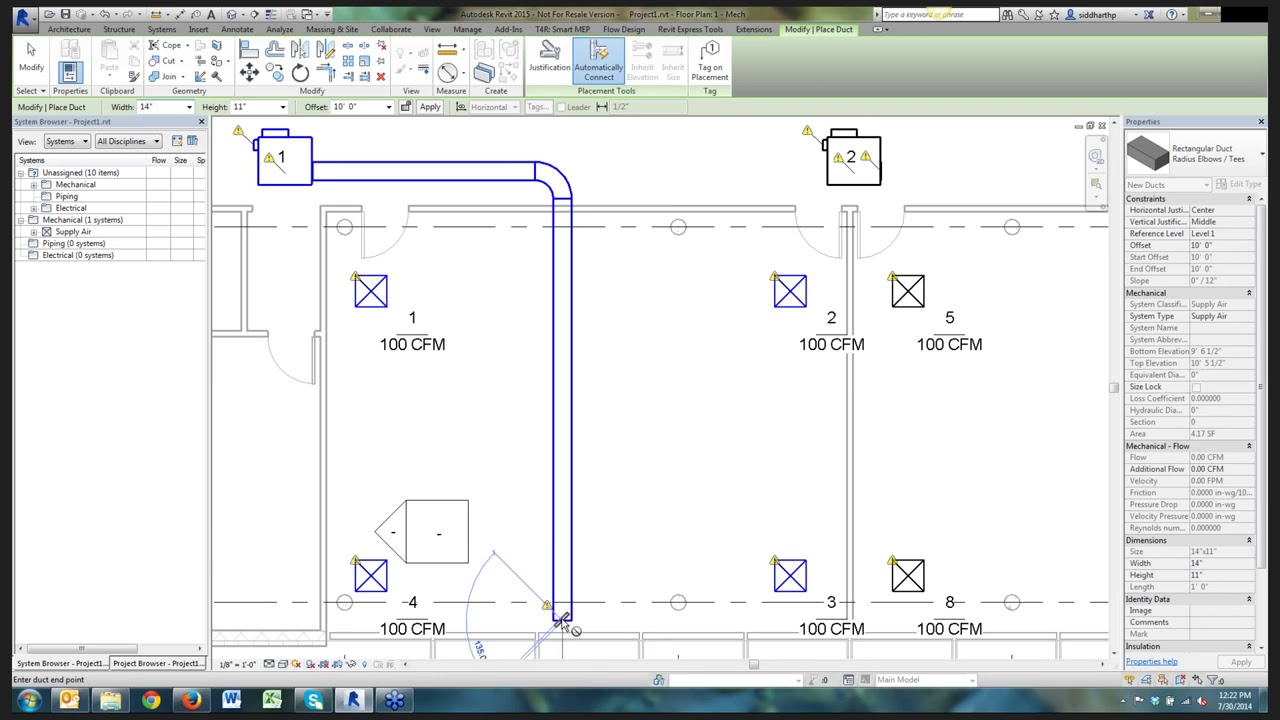Click the search keyword input box

pos(939,14)
